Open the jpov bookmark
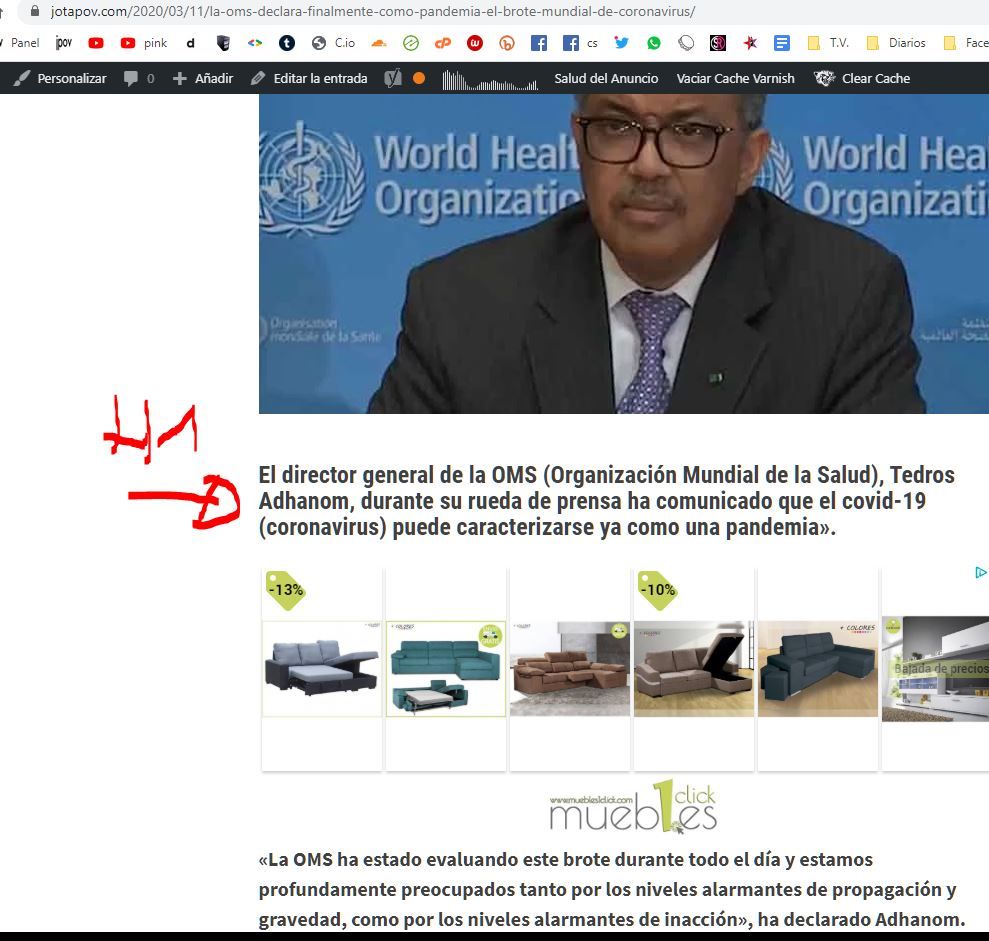Image resolution: width=989 pixels, height=941 pixels. pos(64,43)
